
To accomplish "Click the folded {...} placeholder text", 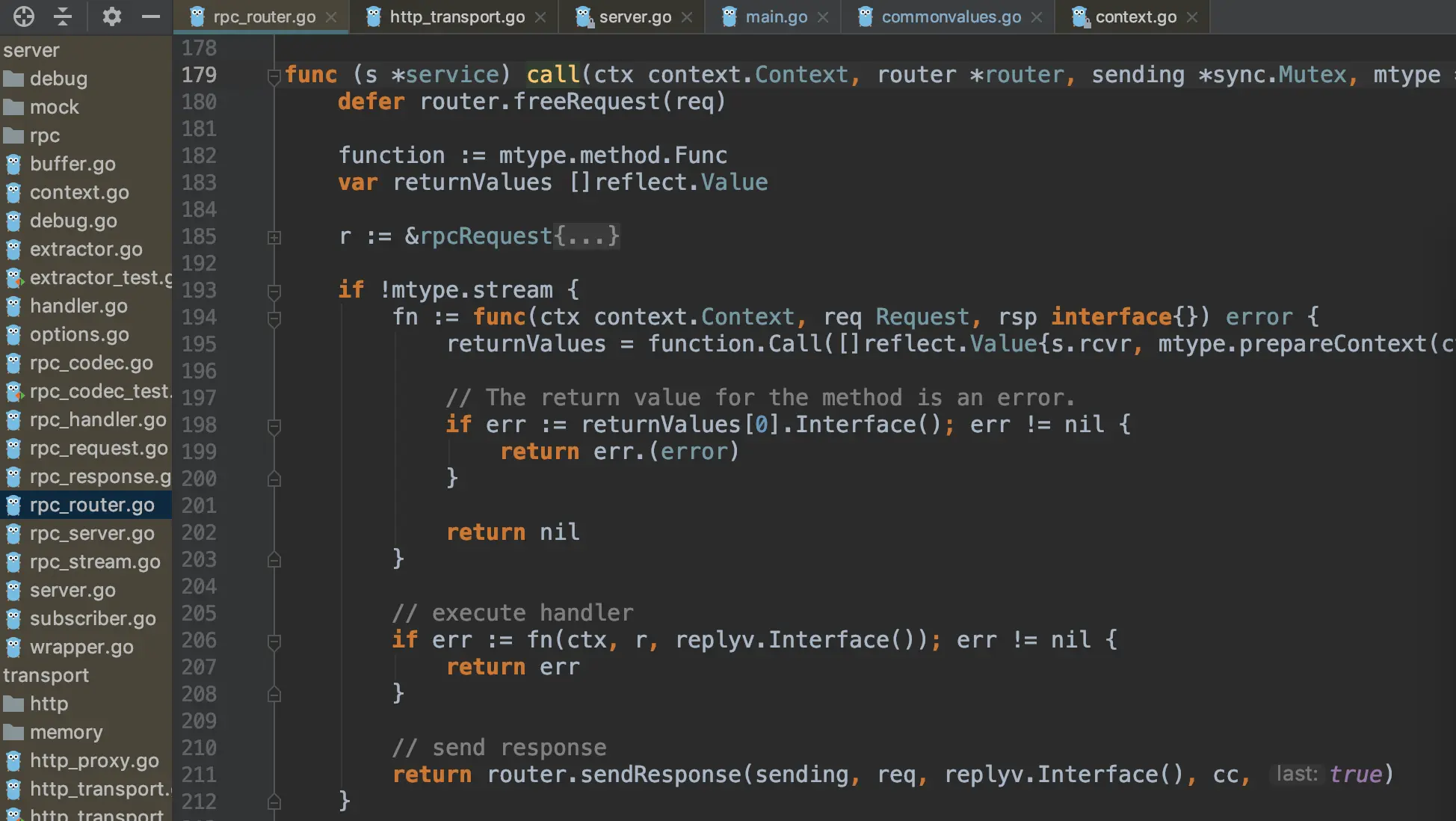I will pyautogui.click(x=586, y=236).
